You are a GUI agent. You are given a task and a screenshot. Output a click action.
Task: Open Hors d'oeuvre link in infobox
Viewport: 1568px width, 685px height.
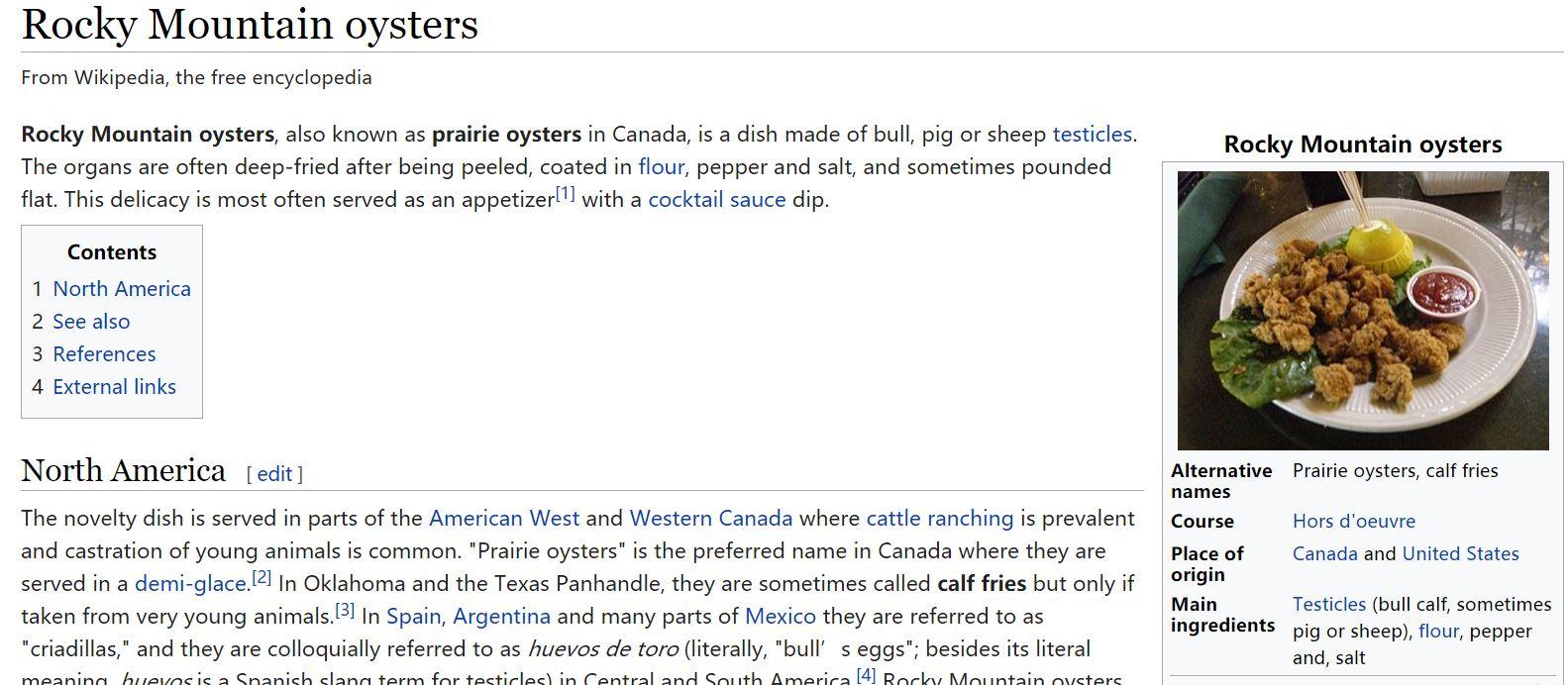click(1353, 521)
